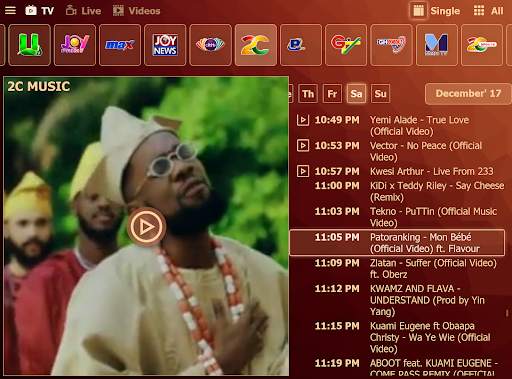
Task: Open the Videos tab
Action: click(x=136, y=11)
